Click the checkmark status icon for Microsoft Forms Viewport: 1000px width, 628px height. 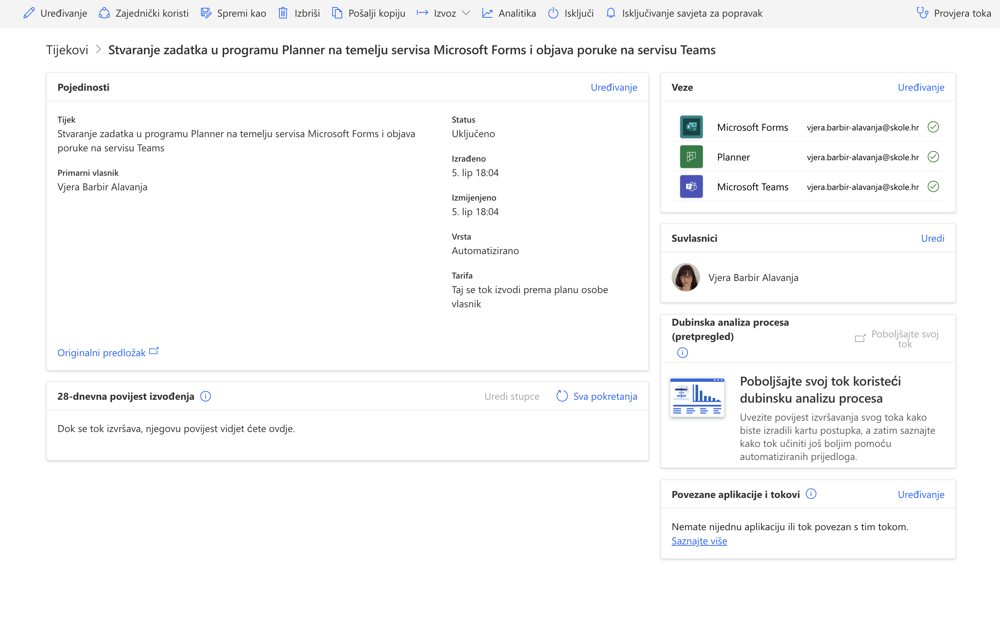tap(933, 127)
